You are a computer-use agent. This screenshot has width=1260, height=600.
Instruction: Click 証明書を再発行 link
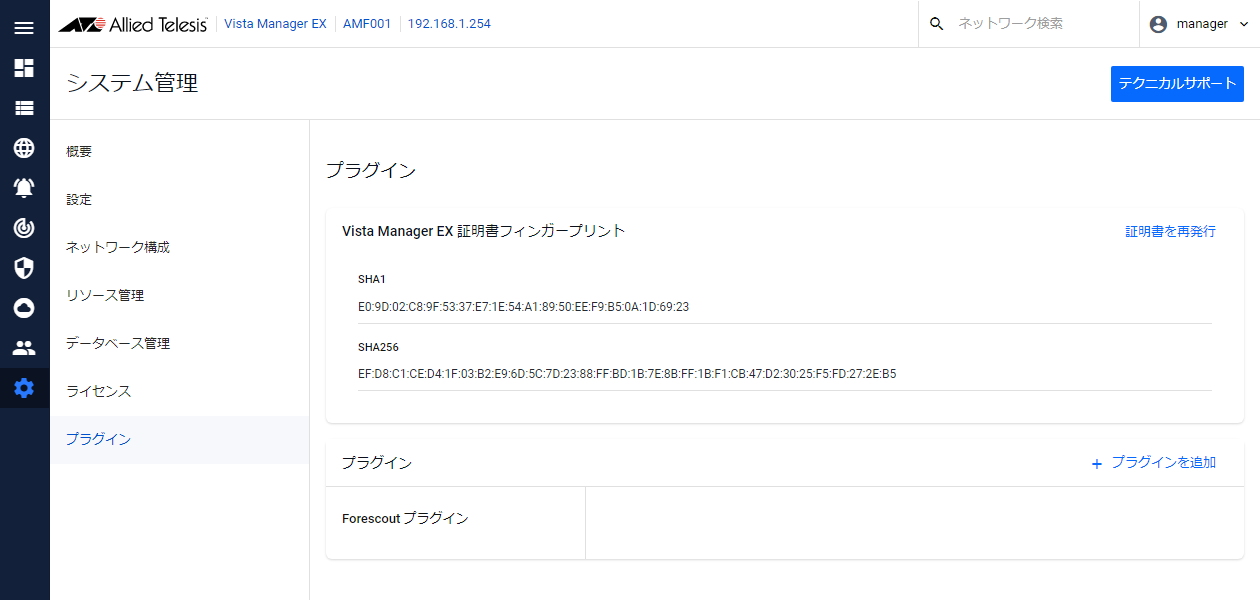coord(1170,231)
